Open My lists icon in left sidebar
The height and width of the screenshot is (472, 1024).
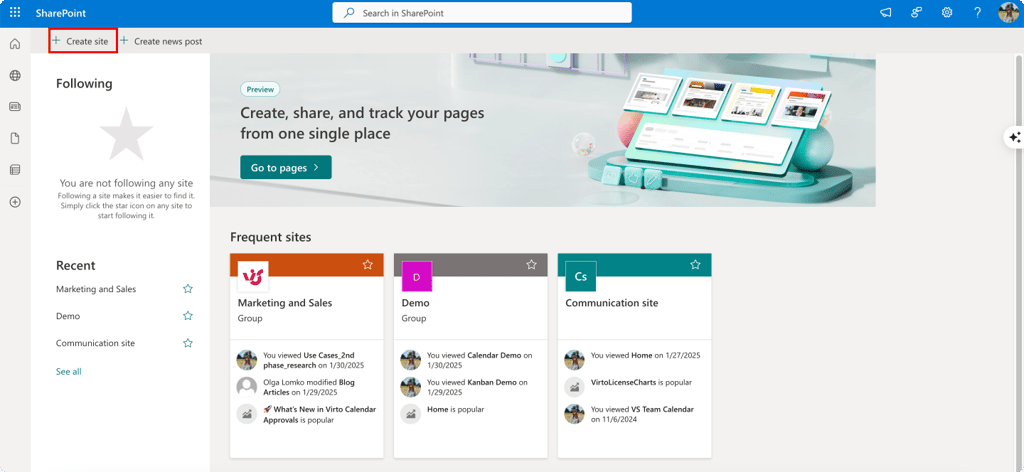15,170
